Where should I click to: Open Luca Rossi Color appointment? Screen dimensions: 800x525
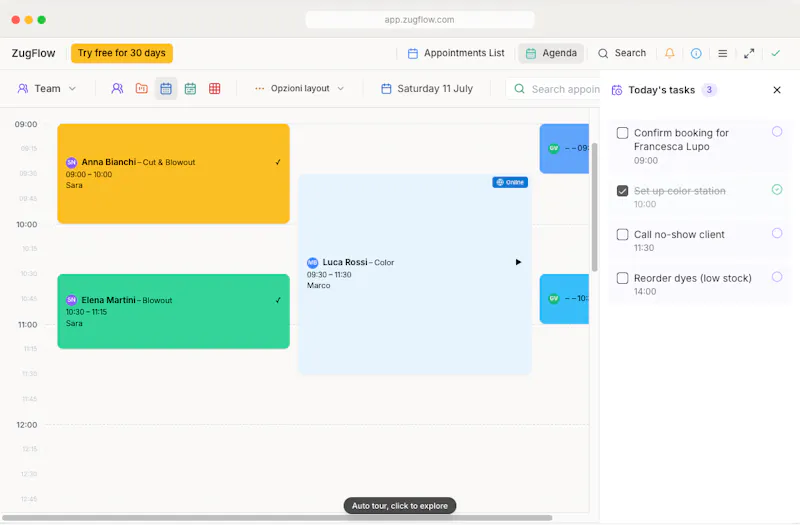tap(415, 274)
